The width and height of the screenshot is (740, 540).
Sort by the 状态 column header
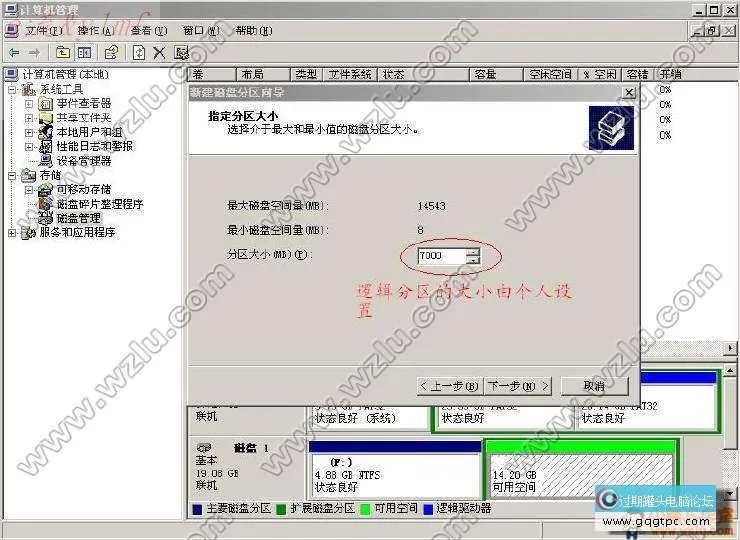pos(423,75)
